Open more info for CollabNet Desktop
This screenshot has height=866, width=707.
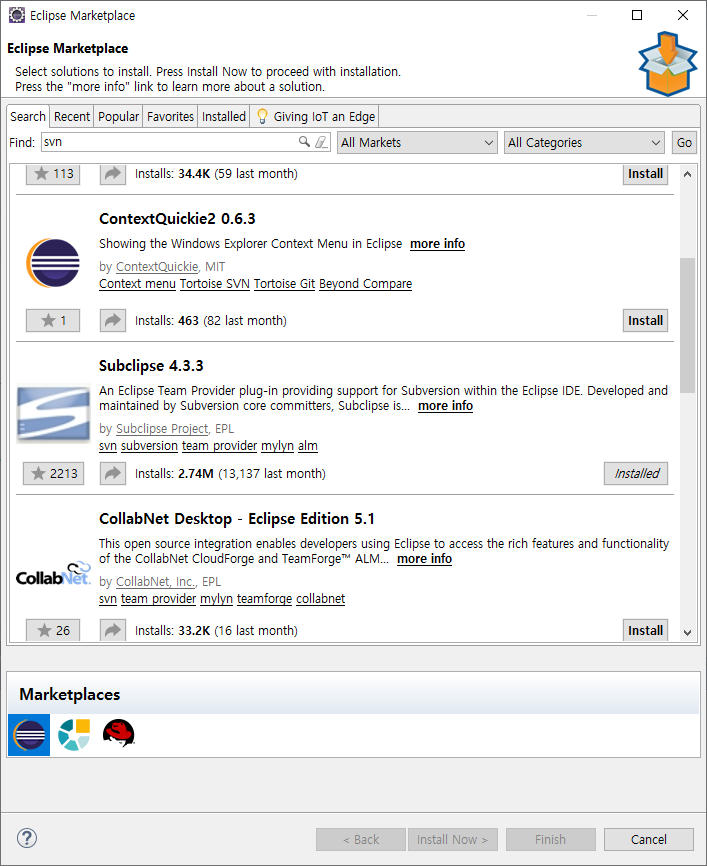[424, 559]
